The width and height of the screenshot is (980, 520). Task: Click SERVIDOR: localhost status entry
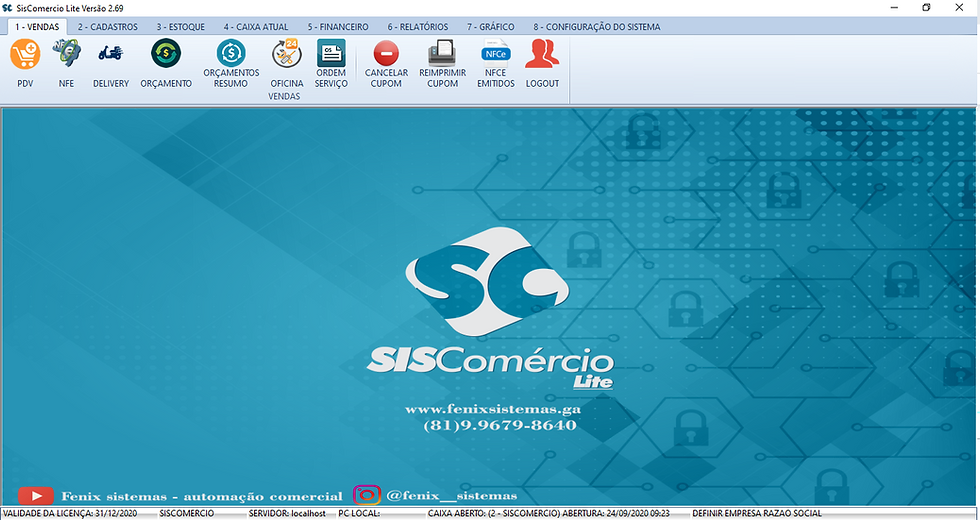coord(288,513)
